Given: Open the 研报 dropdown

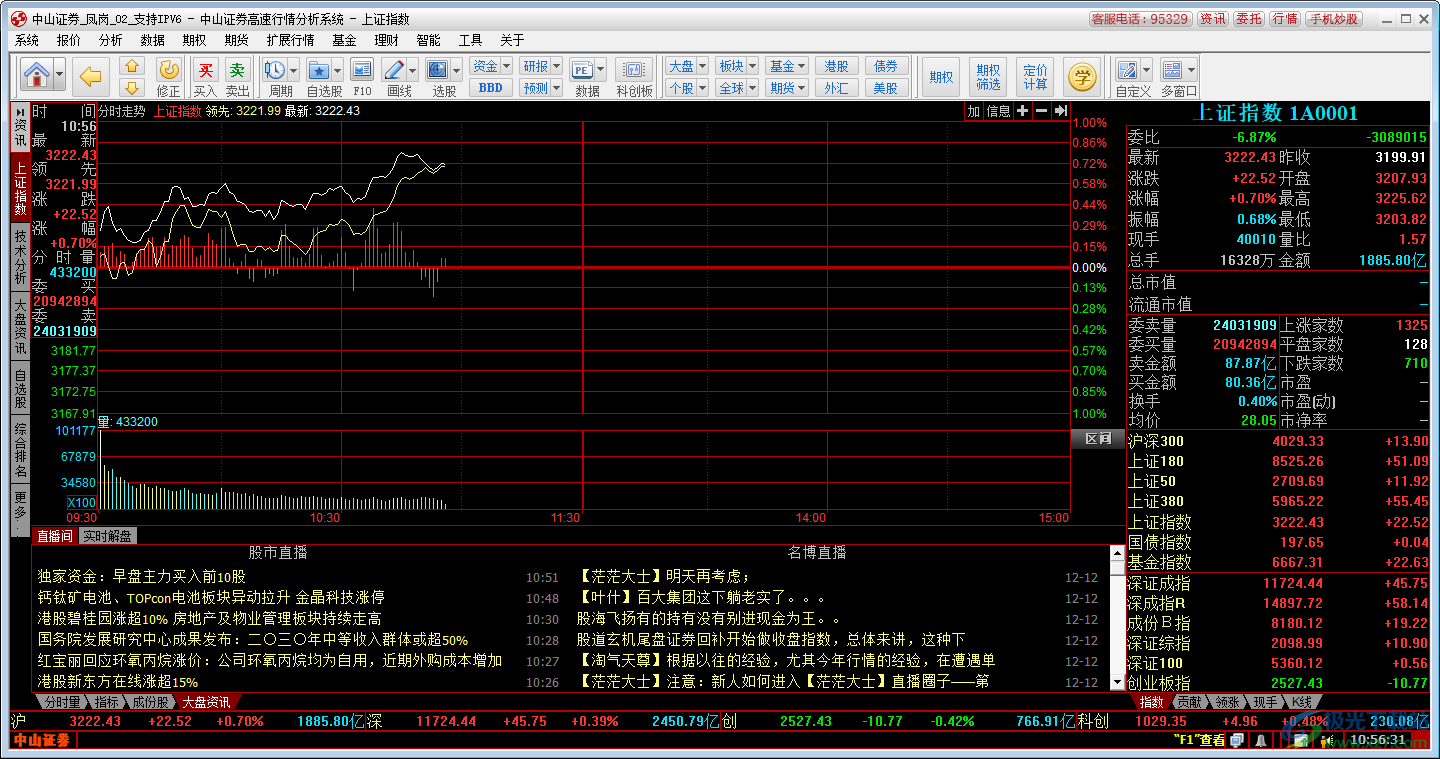Looking at the screenshot, I should [x=541, y=66].
